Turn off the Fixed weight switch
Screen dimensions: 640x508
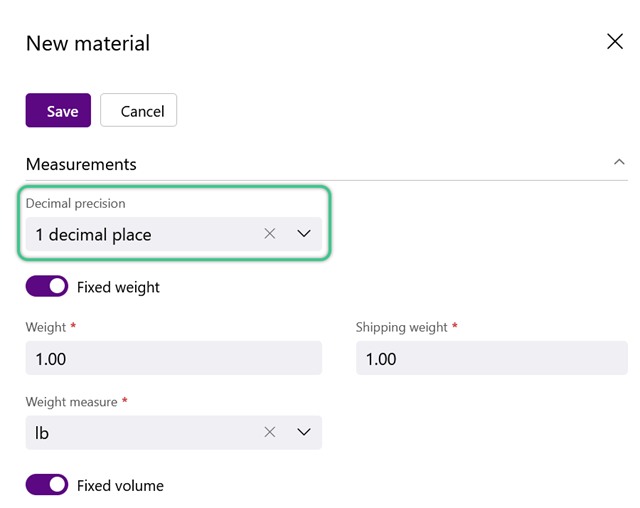(47, 286)
